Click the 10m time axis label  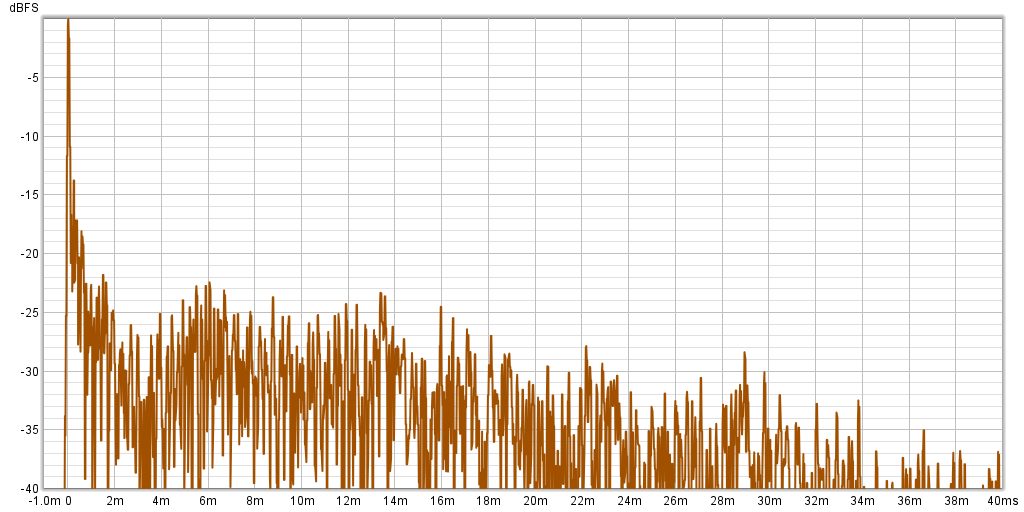pos(302,502)
